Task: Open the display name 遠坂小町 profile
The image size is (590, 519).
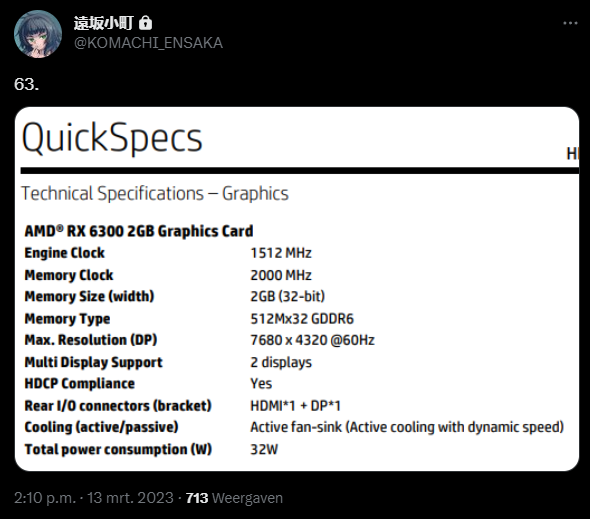Action: [x=103, y=23]
